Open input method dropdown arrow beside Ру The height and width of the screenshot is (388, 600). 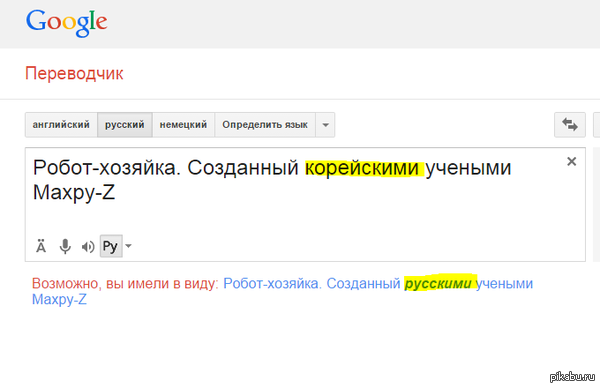129,246
